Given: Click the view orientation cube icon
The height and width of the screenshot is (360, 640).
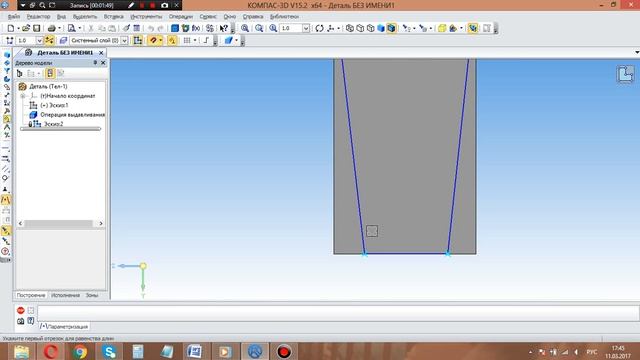Looking at the screenshot, I should (625, 74).
